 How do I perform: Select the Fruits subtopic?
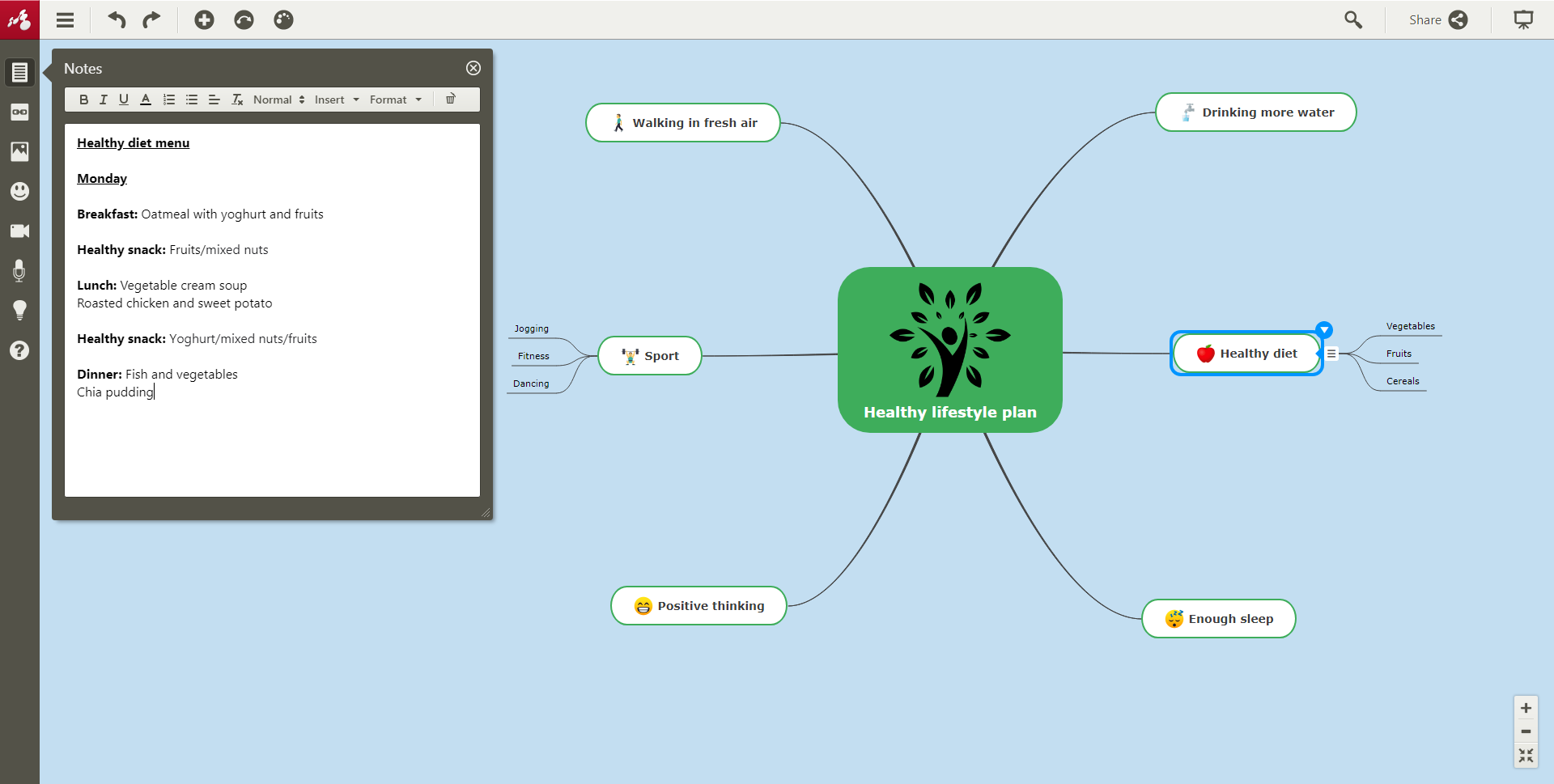click(1399, 354)
